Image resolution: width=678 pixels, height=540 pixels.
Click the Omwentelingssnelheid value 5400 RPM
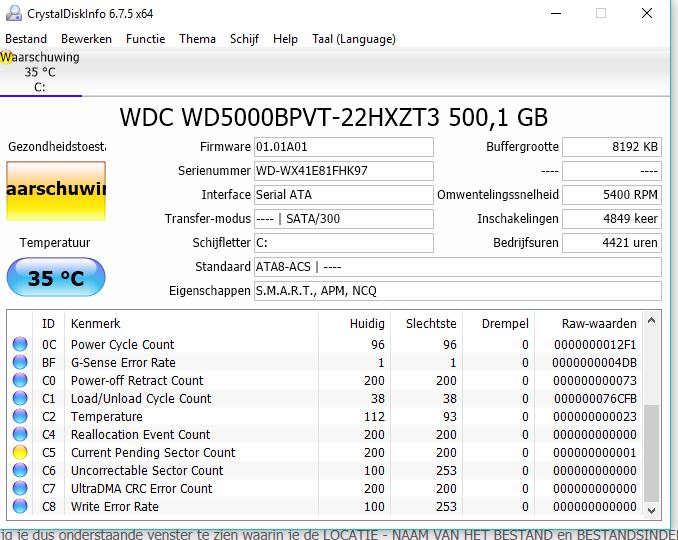pos(612,195)
